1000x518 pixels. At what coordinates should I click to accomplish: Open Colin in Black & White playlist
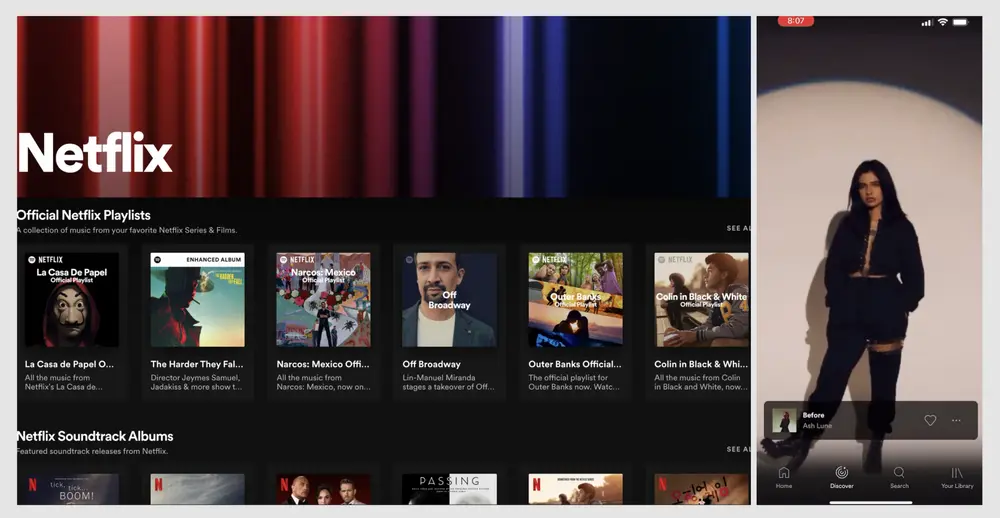pos(701,299)
